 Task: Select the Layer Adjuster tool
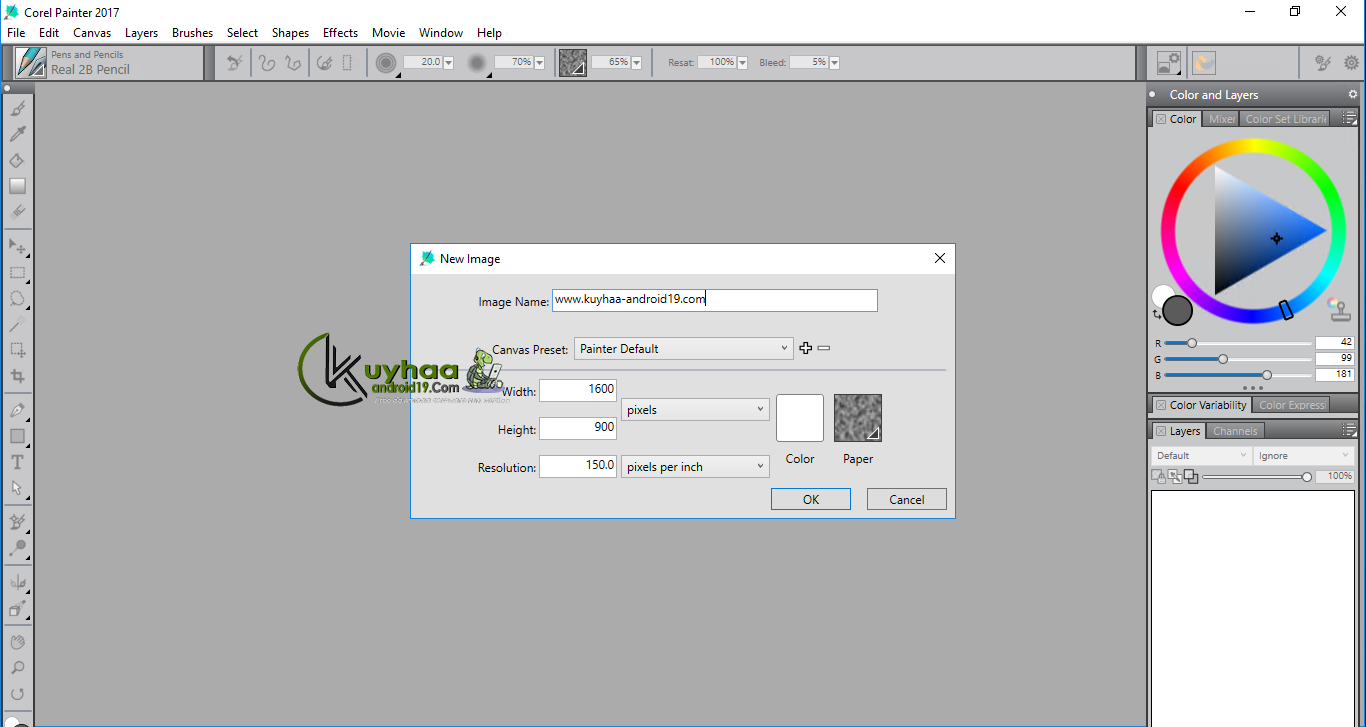[17, 246]
